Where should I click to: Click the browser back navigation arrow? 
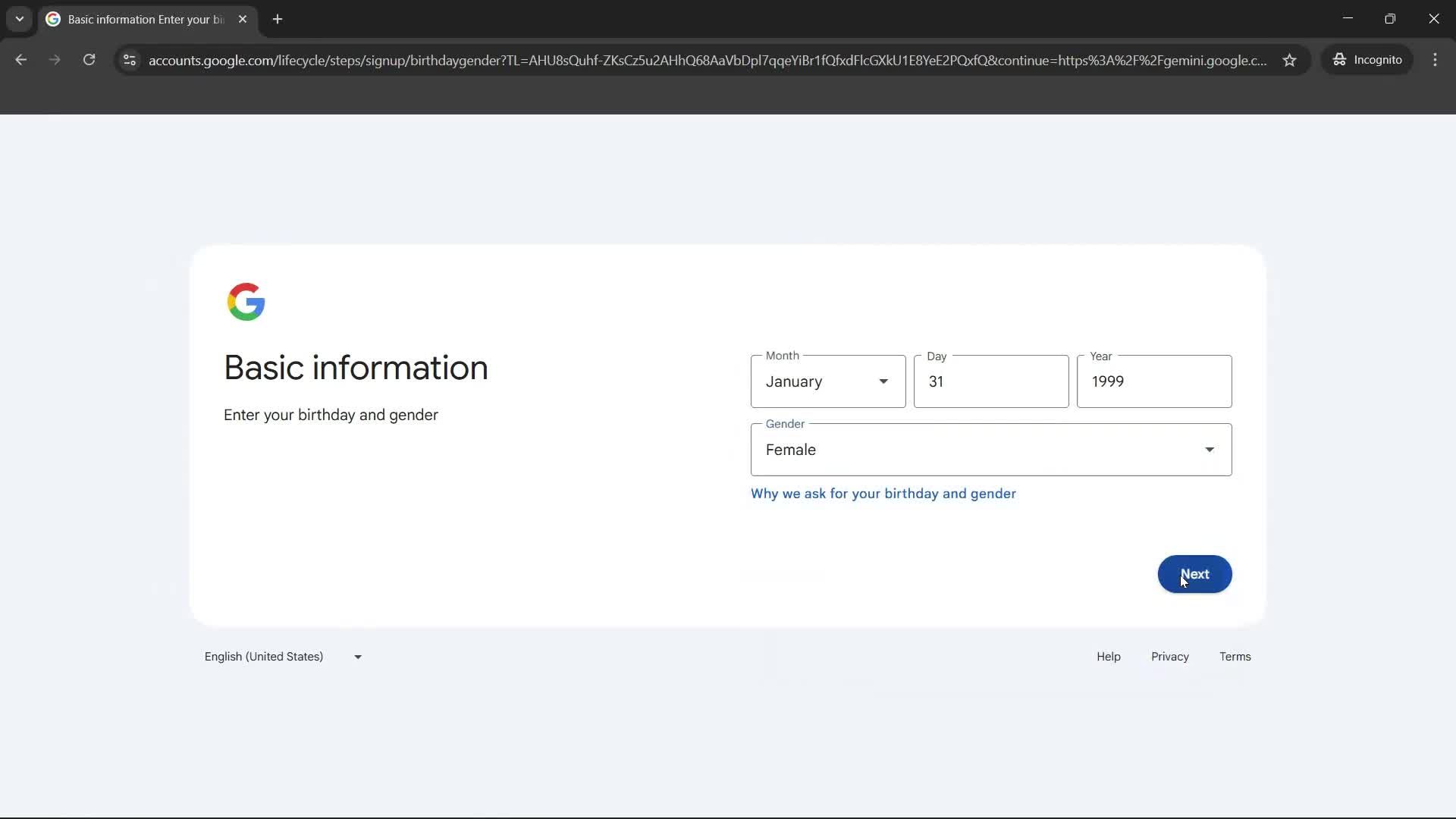click(20, 60)
